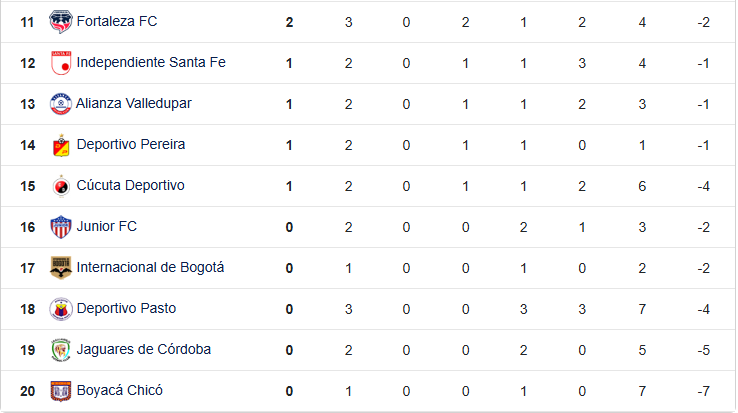Click Deportivo Pasto's -4 goal difference
The height and width of the screenshot is (413, 738).
point(704,309)
